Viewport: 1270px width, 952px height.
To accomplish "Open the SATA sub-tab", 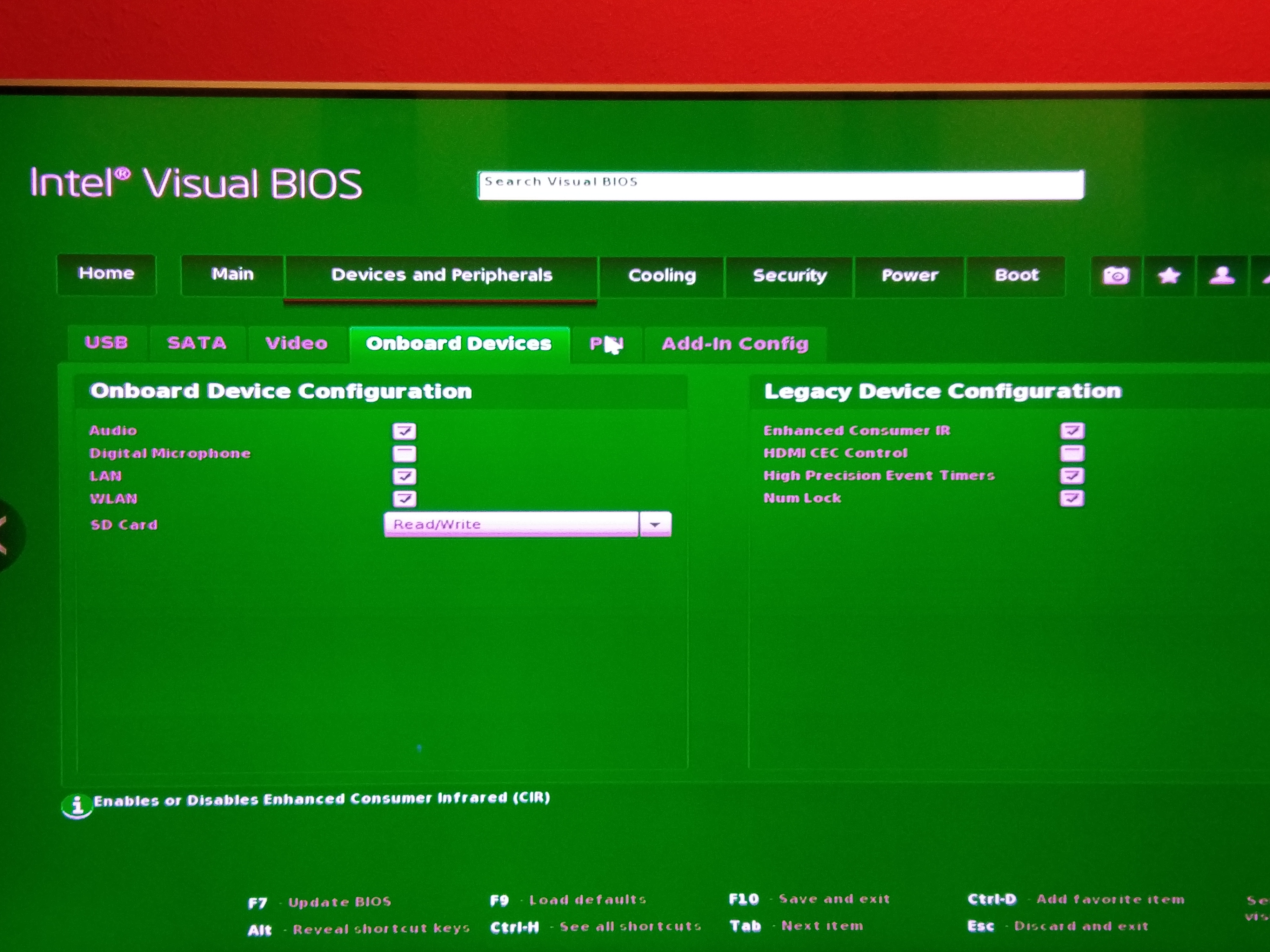I will pos(197,344).
